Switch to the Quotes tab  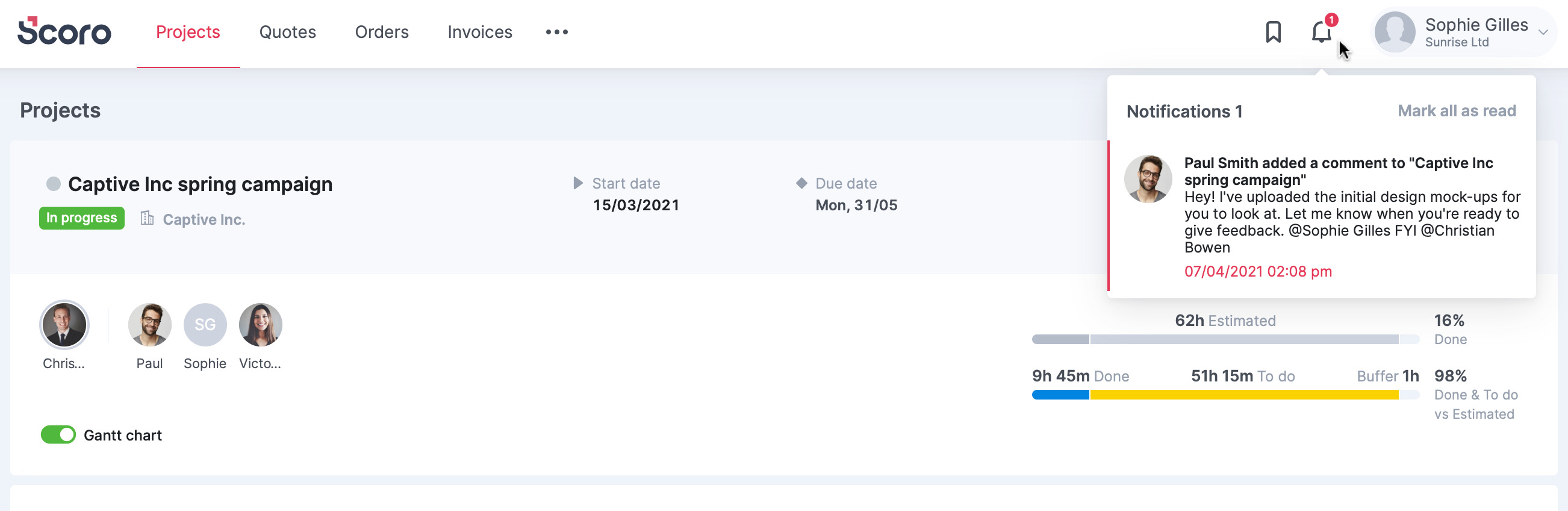pyautogui.click(x=287, y=32)
